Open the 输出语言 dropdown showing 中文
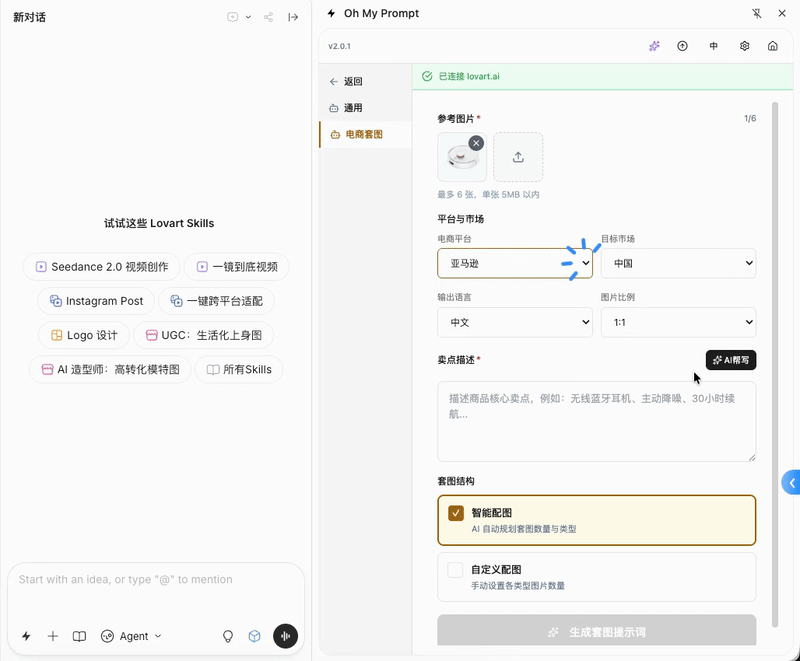 pyautogui.click(x=515, y=322)
